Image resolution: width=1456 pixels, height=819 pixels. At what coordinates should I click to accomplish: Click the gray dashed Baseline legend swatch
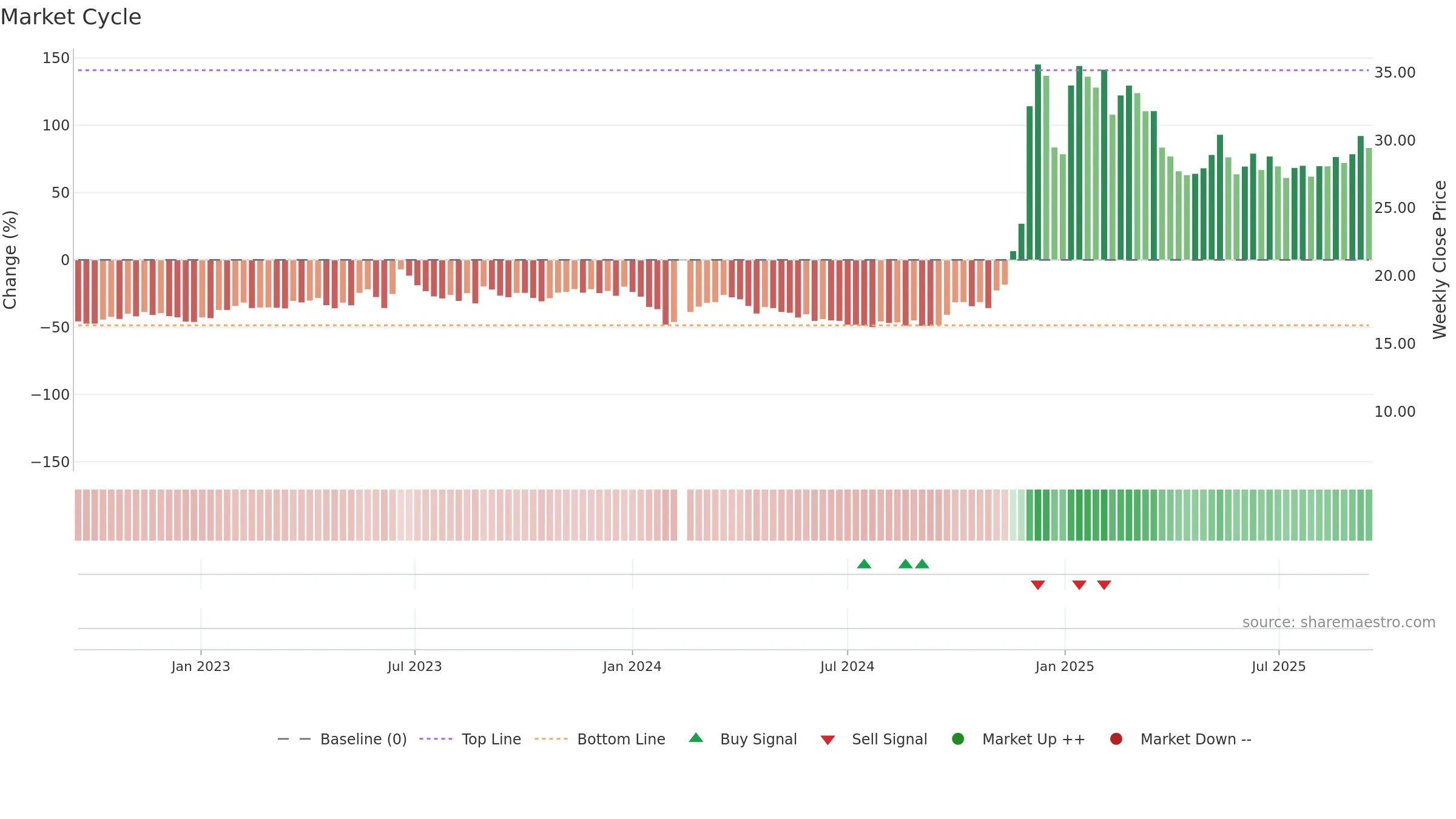pos(294,739)
